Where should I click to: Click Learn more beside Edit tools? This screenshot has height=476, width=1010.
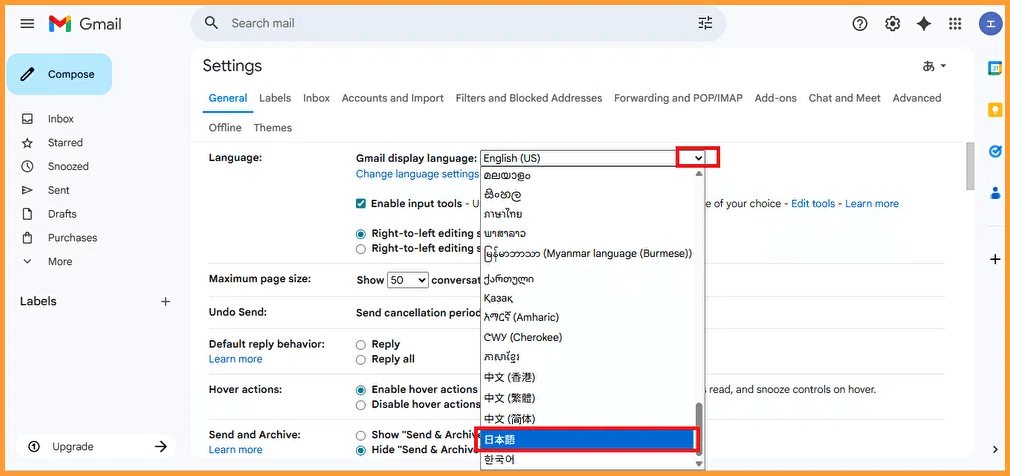pos(872,204)
